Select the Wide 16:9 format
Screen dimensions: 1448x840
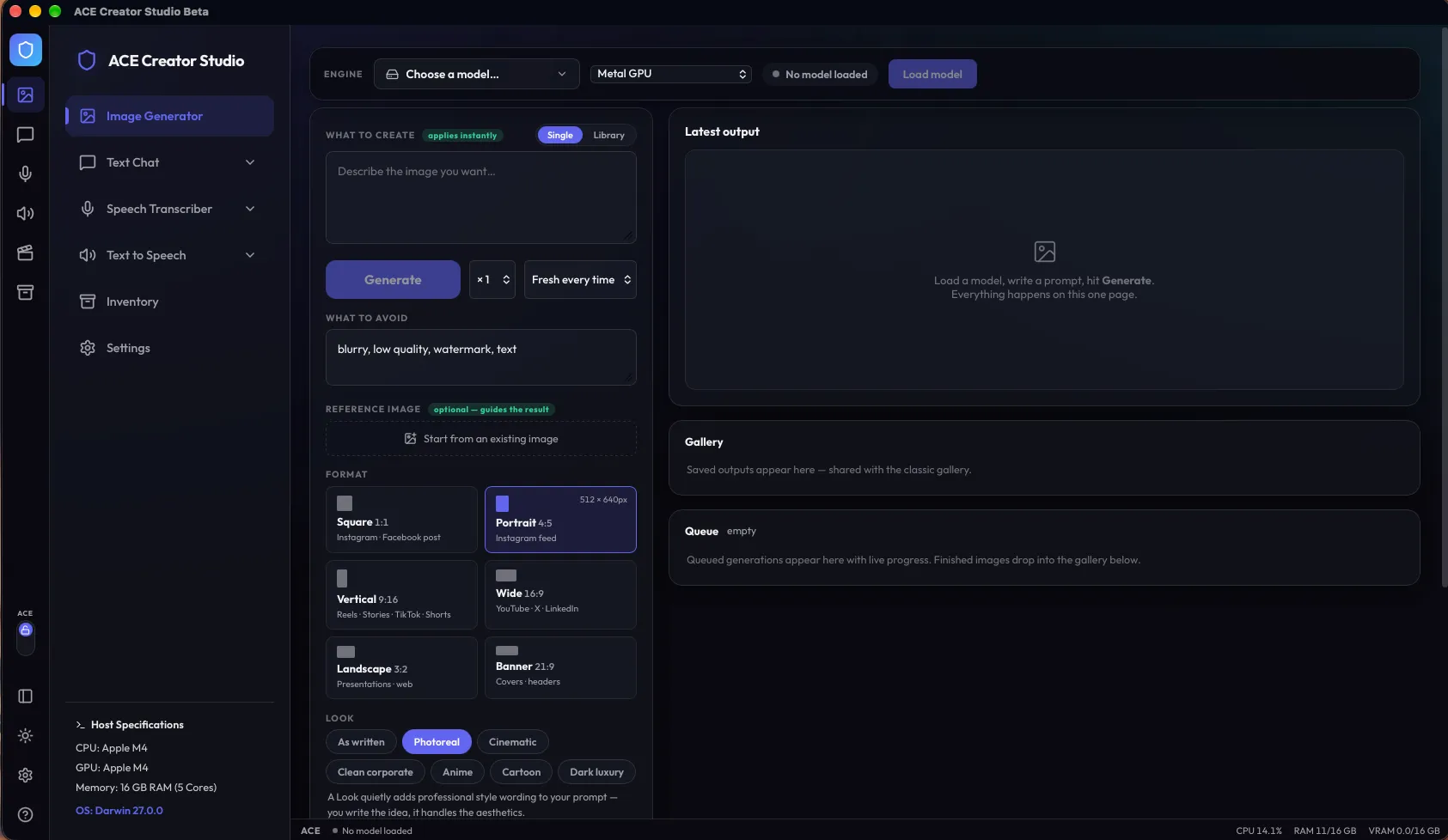[x=560, y=595]
